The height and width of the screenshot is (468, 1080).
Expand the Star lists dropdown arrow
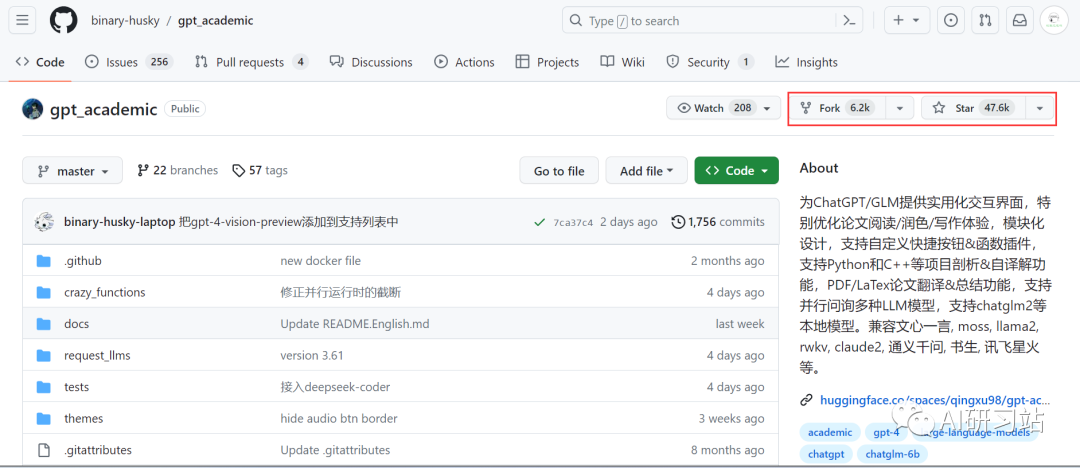click(x=1039, y=108)
